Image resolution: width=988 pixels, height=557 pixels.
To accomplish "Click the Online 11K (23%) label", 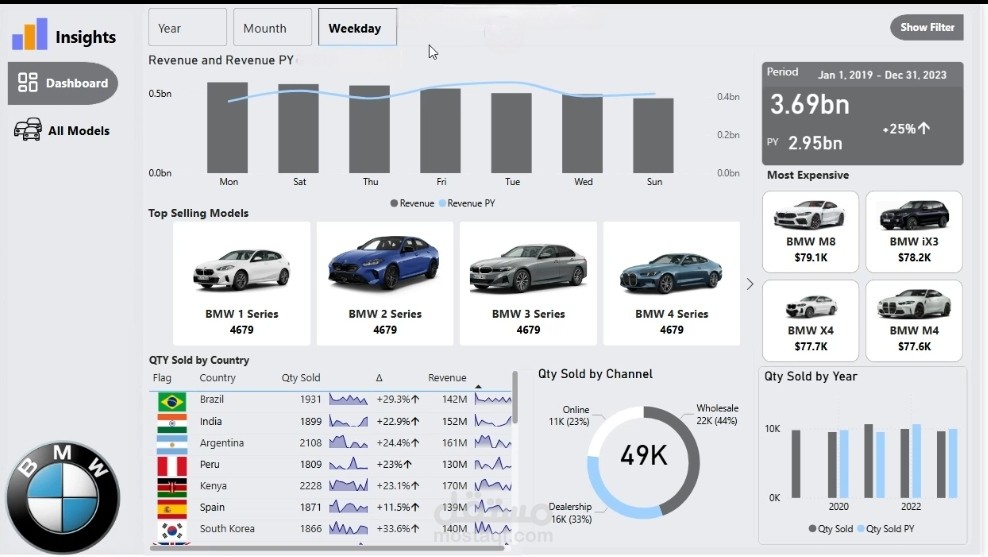I will 569,416.
